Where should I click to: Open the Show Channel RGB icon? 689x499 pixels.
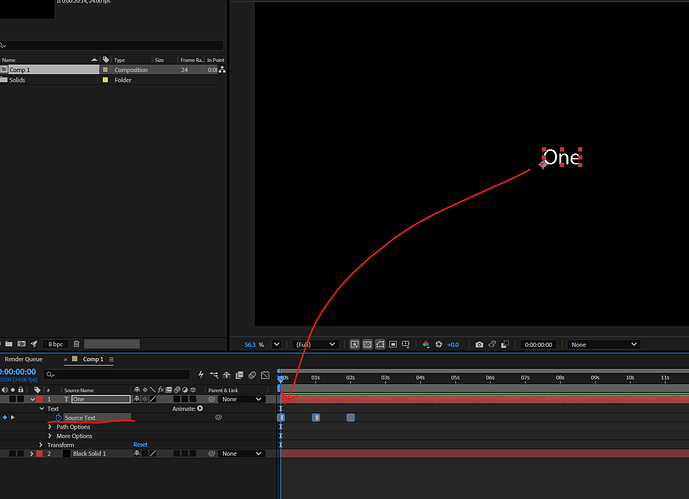click(426, 344)
